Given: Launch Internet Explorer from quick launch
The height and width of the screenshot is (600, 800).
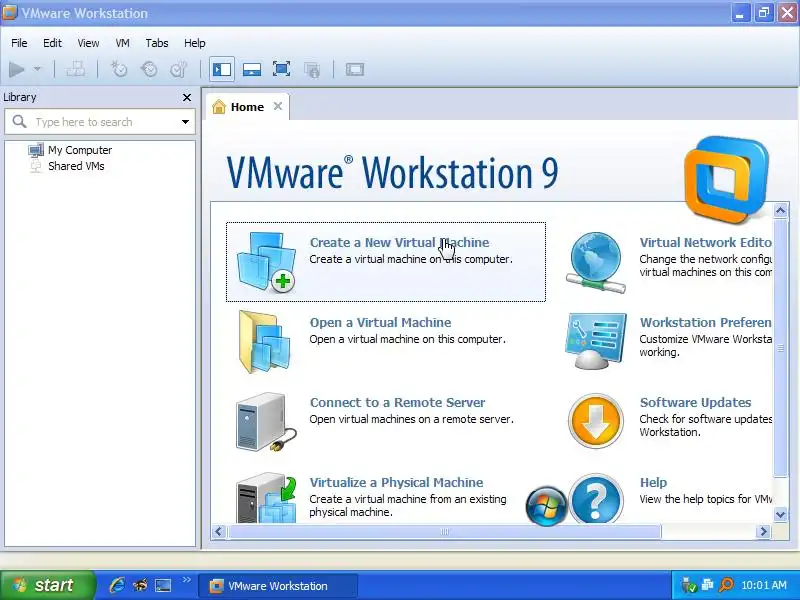Looking at the screenshot, I should (117, 585).
